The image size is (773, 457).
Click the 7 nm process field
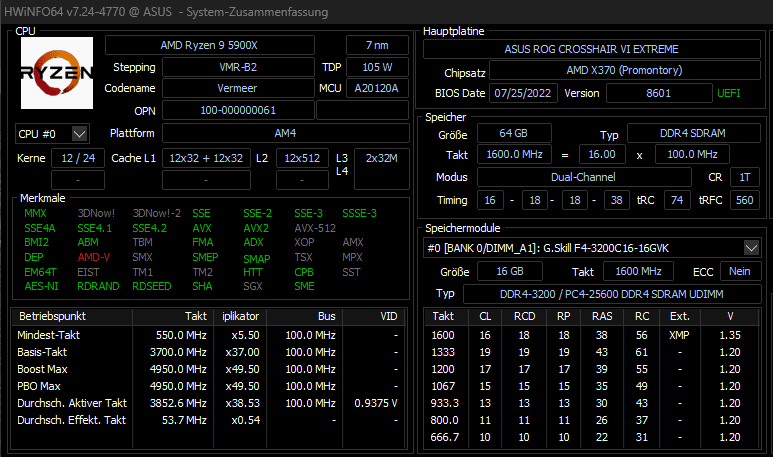click(377, 45)
